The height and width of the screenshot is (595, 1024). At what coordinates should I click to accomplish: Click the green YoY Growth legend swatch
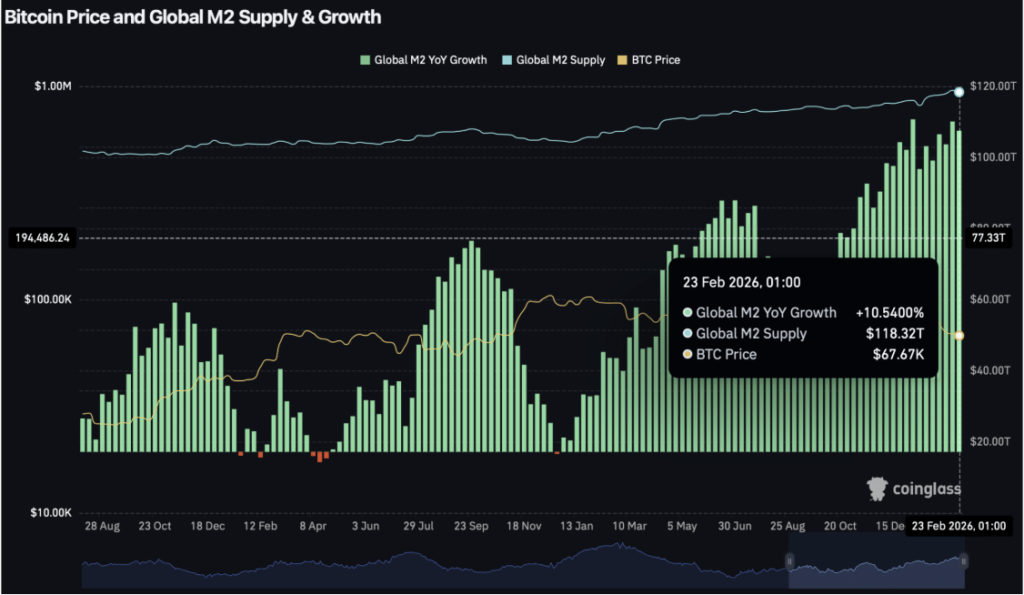coord(365,60)
